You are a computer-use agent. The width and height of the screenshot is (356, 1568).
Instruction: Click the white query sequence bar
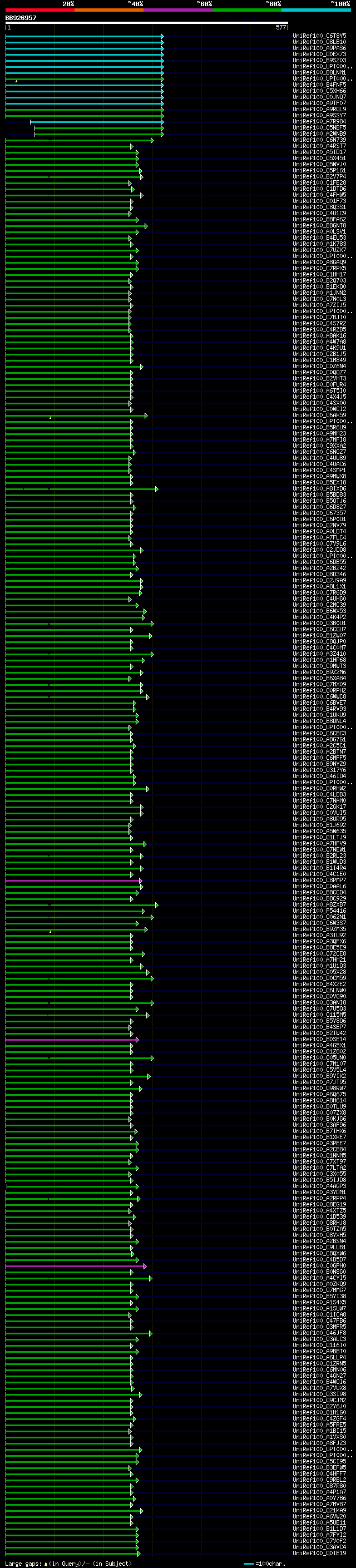(x=147, y=23)
